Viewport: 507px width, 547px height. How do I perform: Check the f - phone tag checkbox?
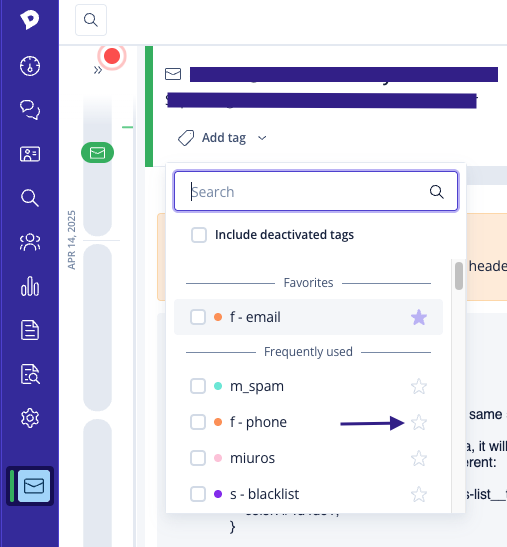pos(198,422)
